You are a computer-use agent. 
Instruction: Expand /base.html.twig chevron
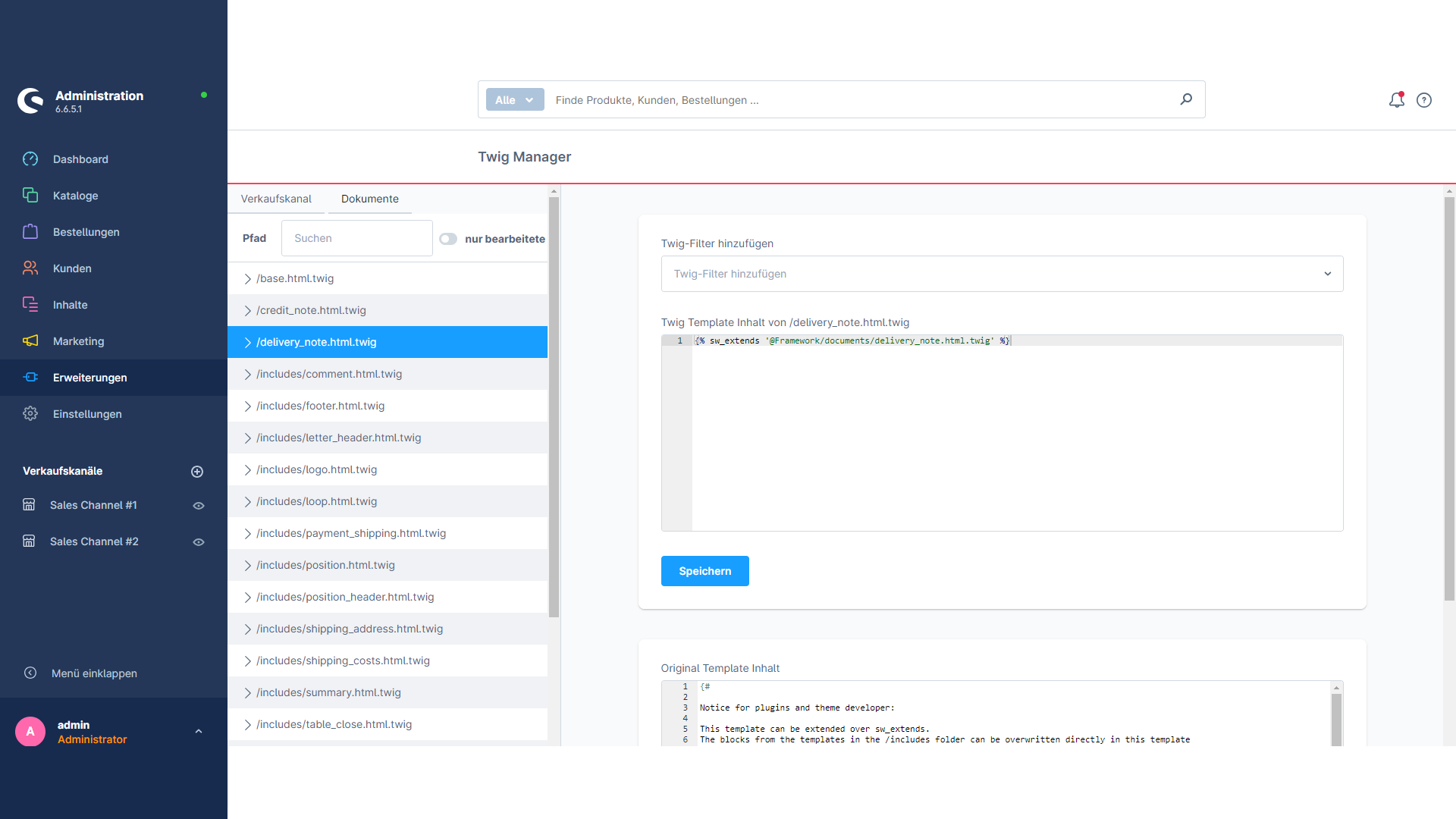point(247,279)
